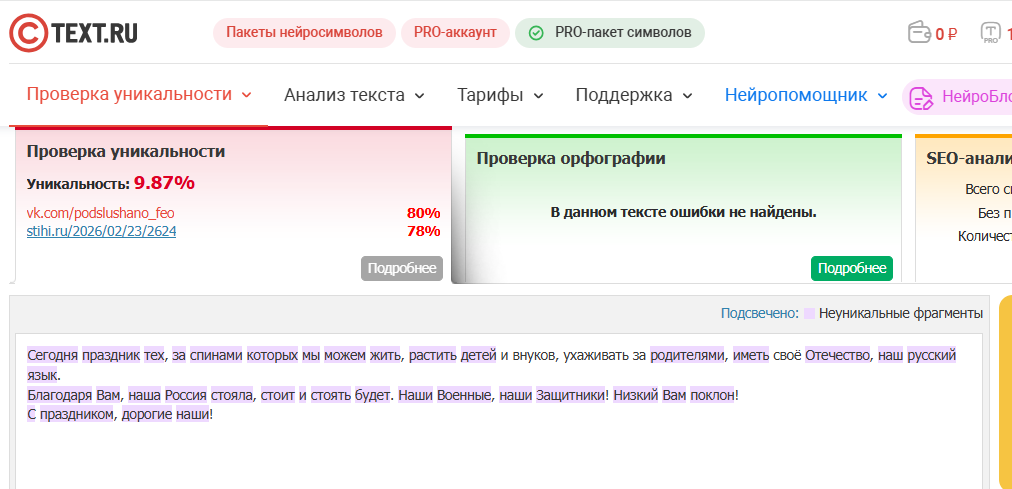Expand the chevron next to Тарифы

(x=538, y=96)
